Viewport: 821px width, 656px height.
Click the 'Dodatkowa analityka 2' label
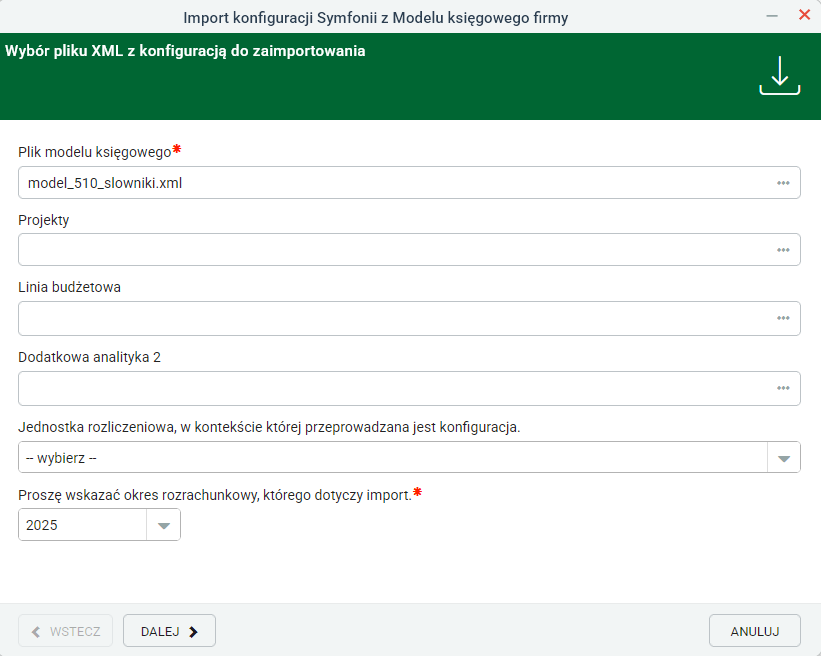pos(89,357)
